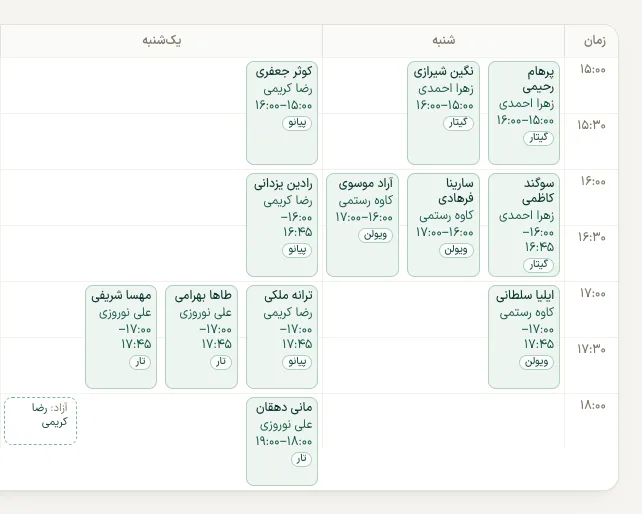Click time ۱۸:۰۰–۱۹:۰۰ on مانی دهقان card

284,442
